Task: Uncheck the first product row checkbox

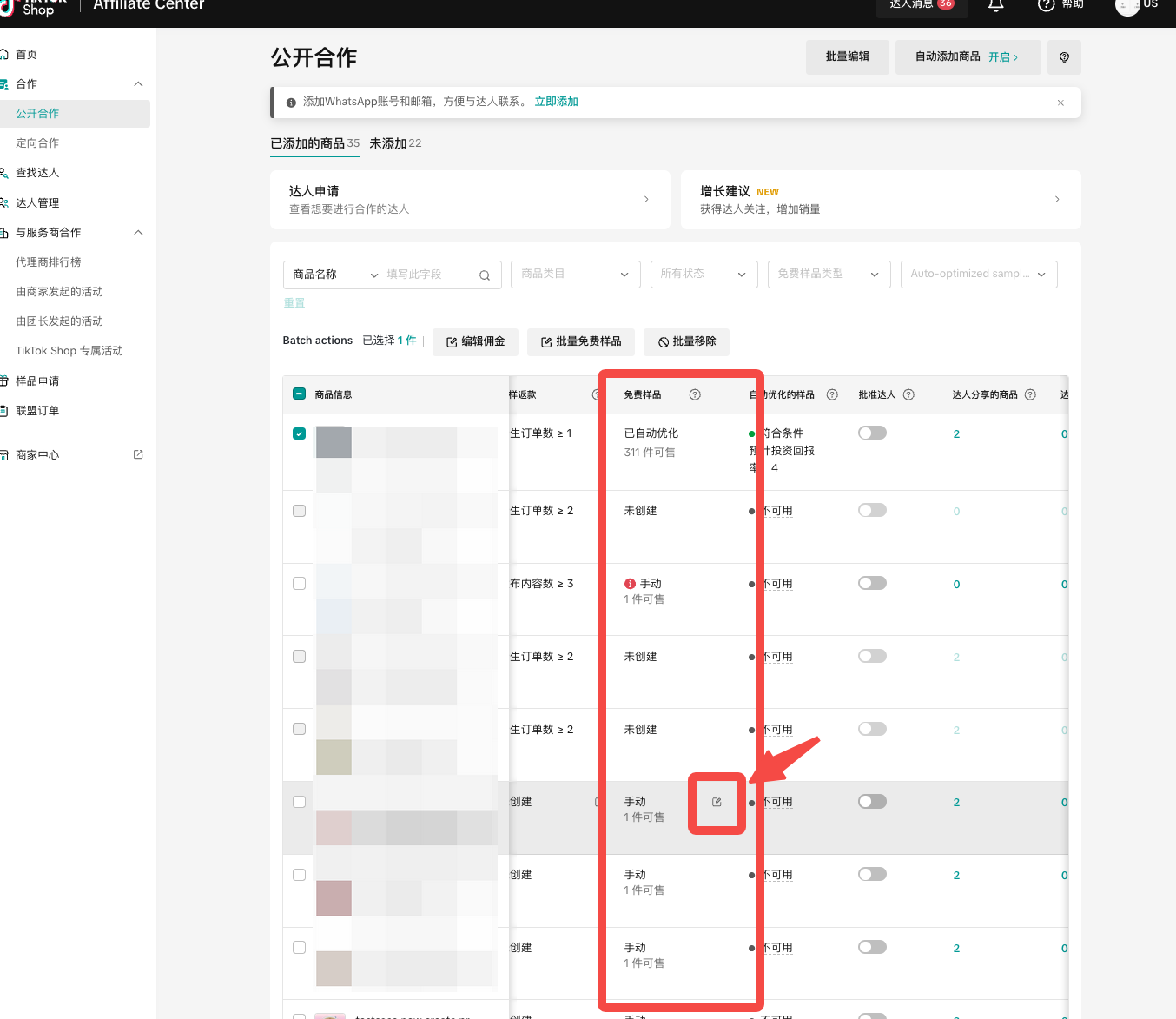Action: coord(300,433)
